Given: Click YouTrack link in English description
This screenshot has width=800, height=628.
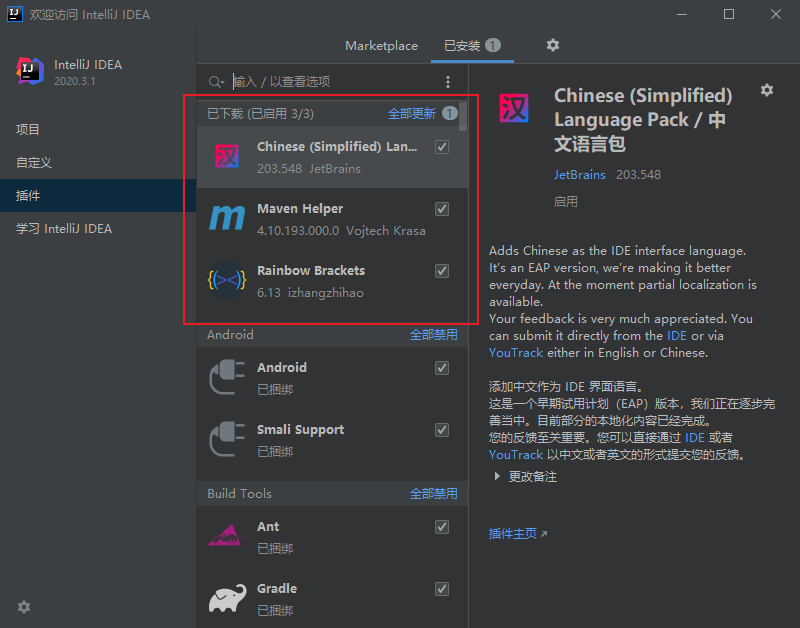Looking at the screenshot, I should [x=516, y=353].
